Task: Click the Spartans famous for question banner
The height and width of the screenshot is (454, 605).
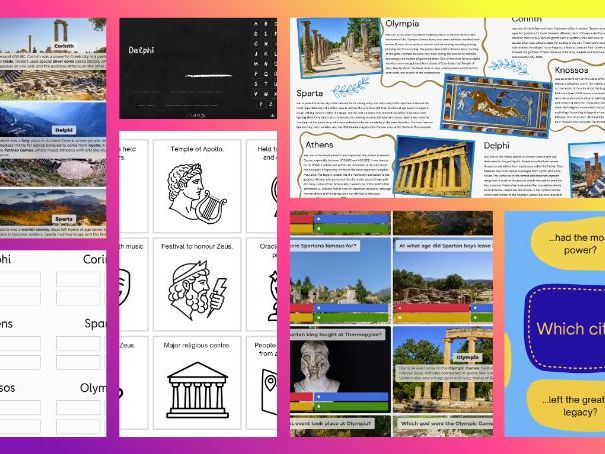Action: tap(325, 246)
